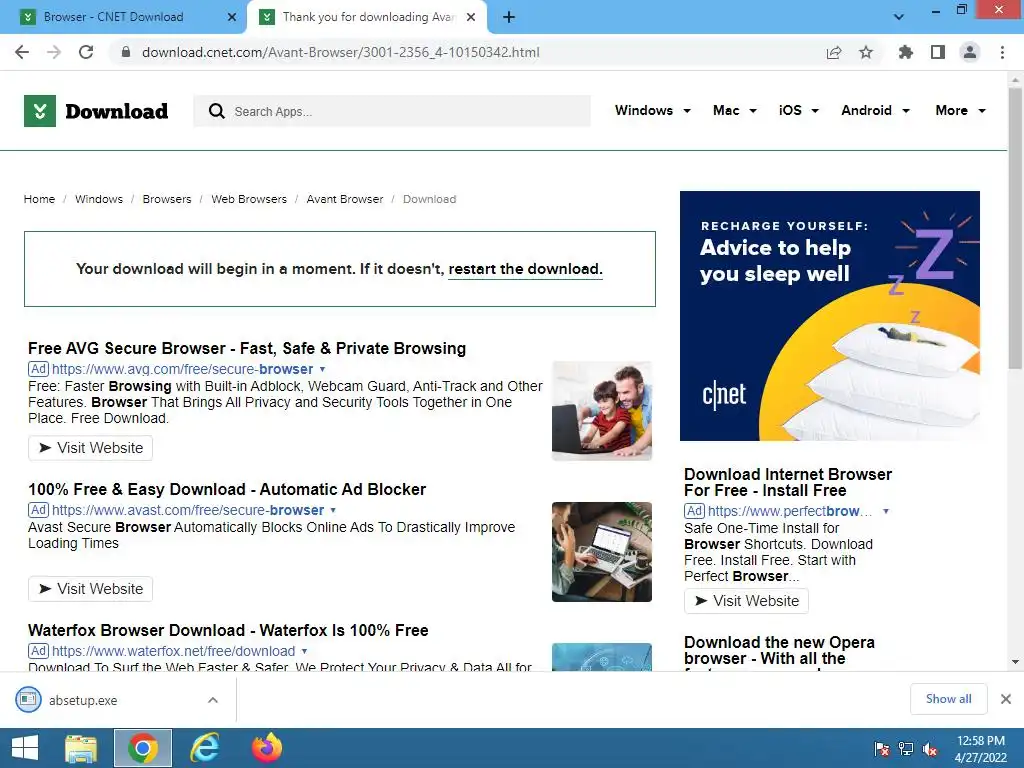The image size is (1024, 768).
Task: Open the Avant Browser breadcrumb
Action: (345, 199)
